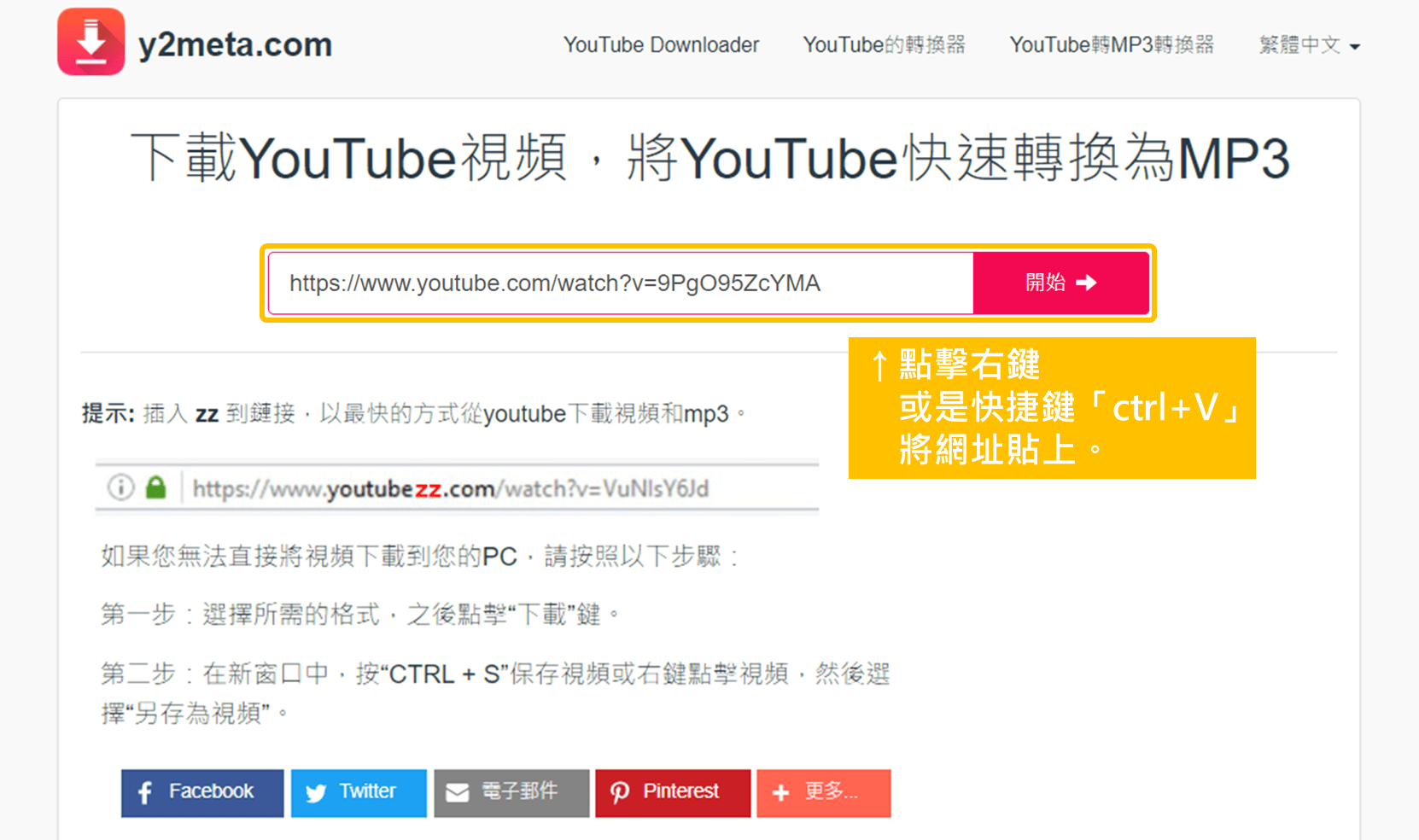Share on Facebook button

tap(202, 793)
